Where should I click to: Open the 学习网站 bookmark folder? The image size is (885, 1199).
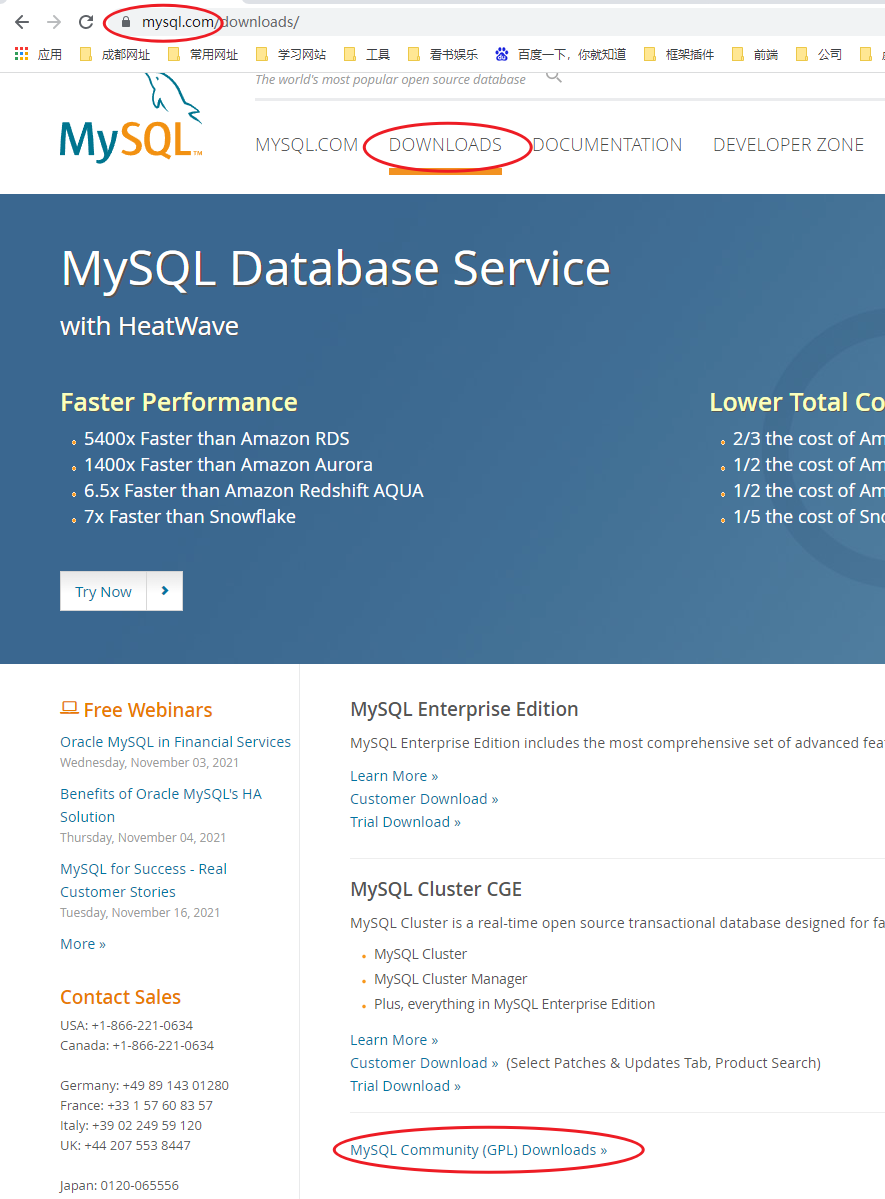pyautogui.click(x=291, y=54)
